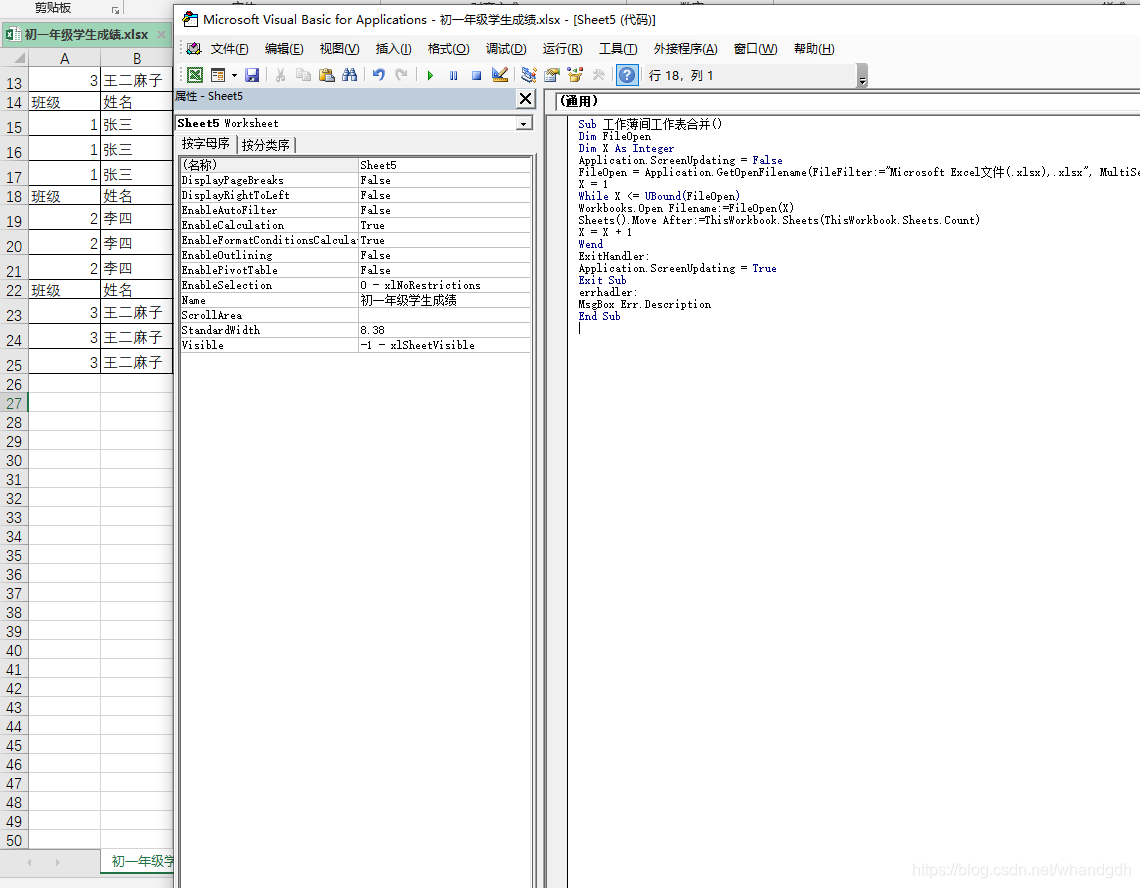Switch to the 按分类序 tab

click(265, 145)
